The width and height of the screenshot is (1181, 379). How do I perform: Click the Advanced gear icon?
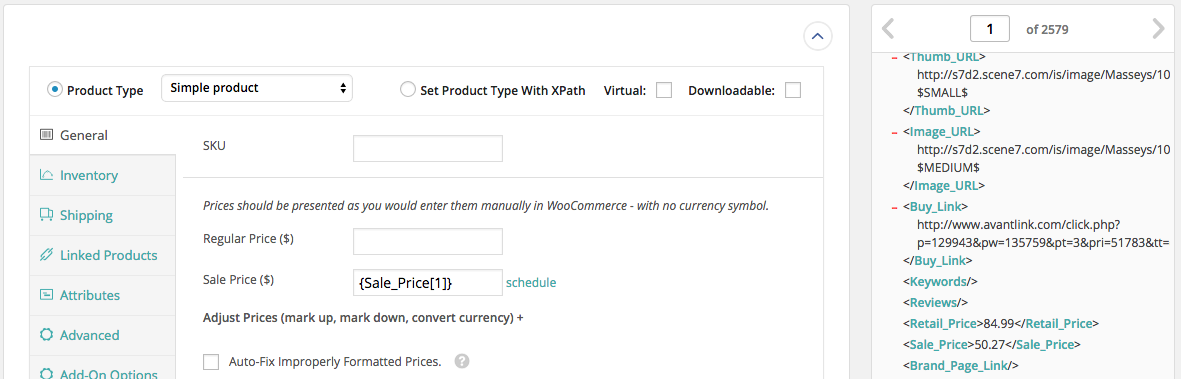[46, 335]
